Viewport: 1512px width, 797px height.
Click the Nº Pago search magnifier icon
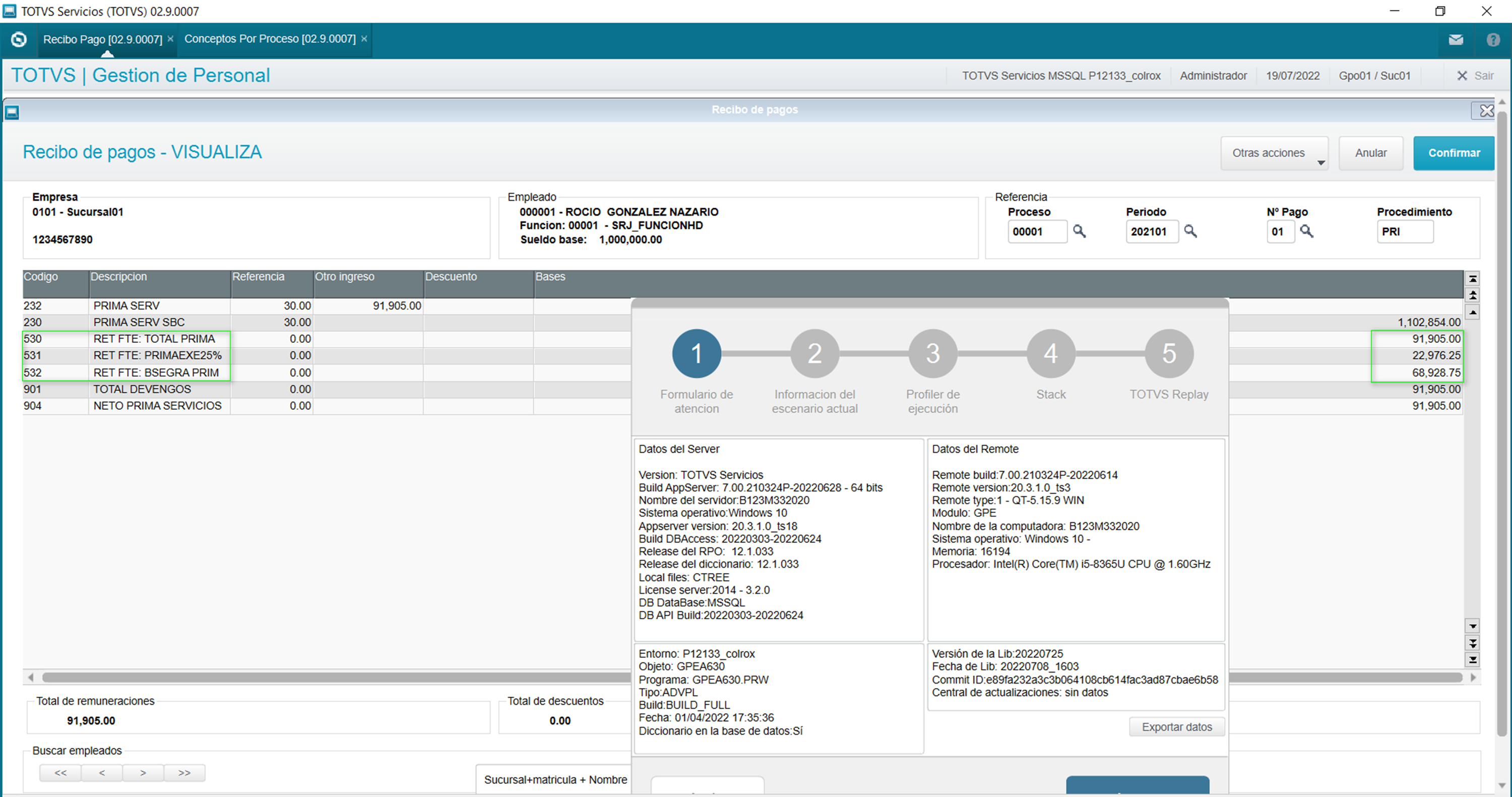[x=1306, y=231]
